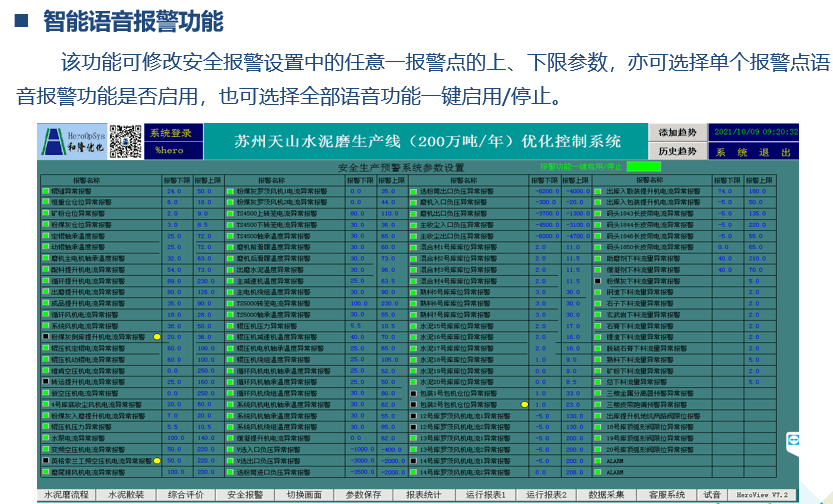
Task: Open the 历史趋势 history trend
Action: pos(678,151)
